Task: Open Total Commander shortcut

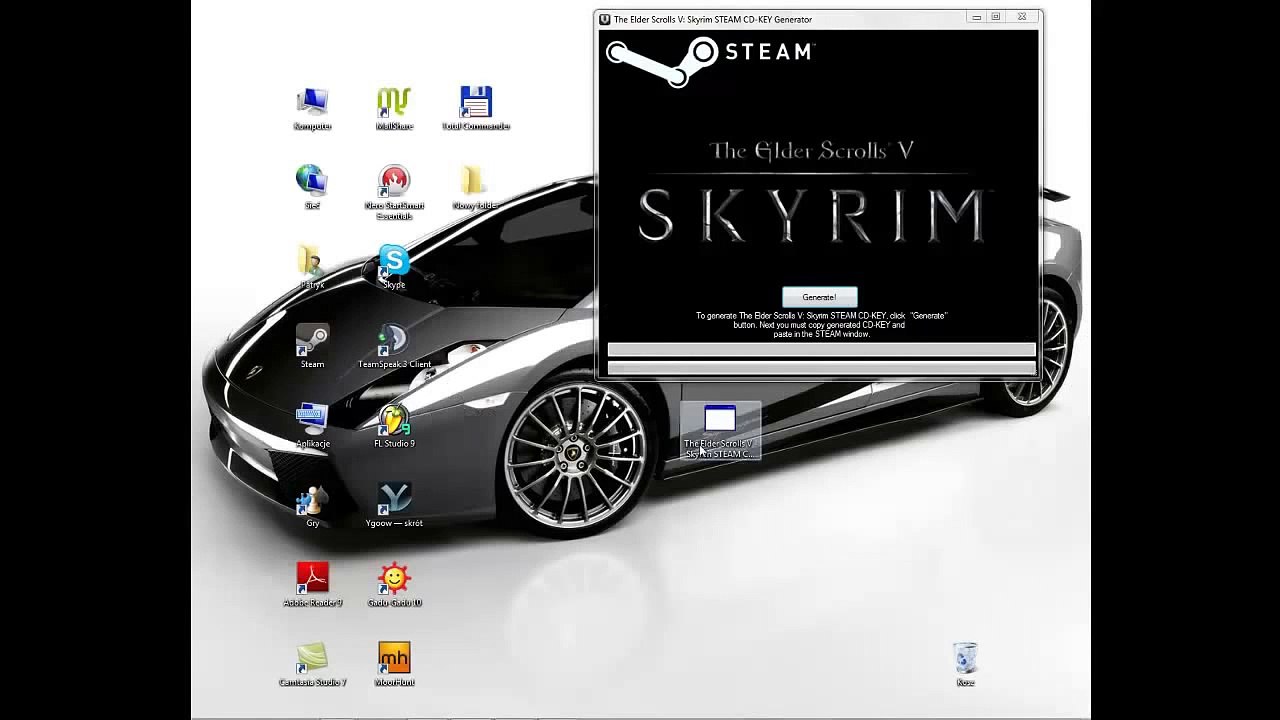Action: [476, 109]
